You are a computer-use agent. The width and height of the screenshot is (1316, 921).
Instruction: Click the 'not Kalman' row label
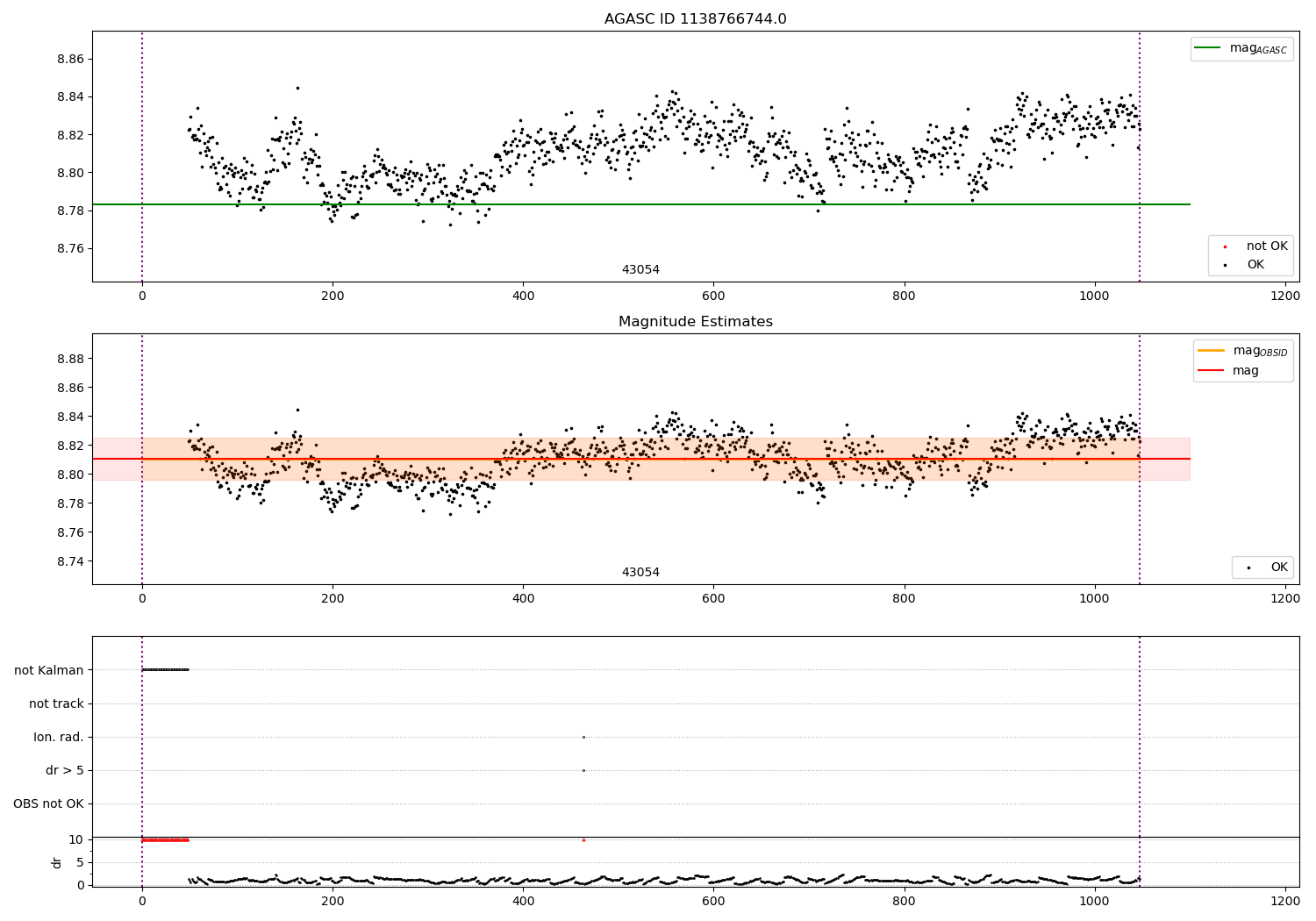pyautogui.click(x=49, y=670)
